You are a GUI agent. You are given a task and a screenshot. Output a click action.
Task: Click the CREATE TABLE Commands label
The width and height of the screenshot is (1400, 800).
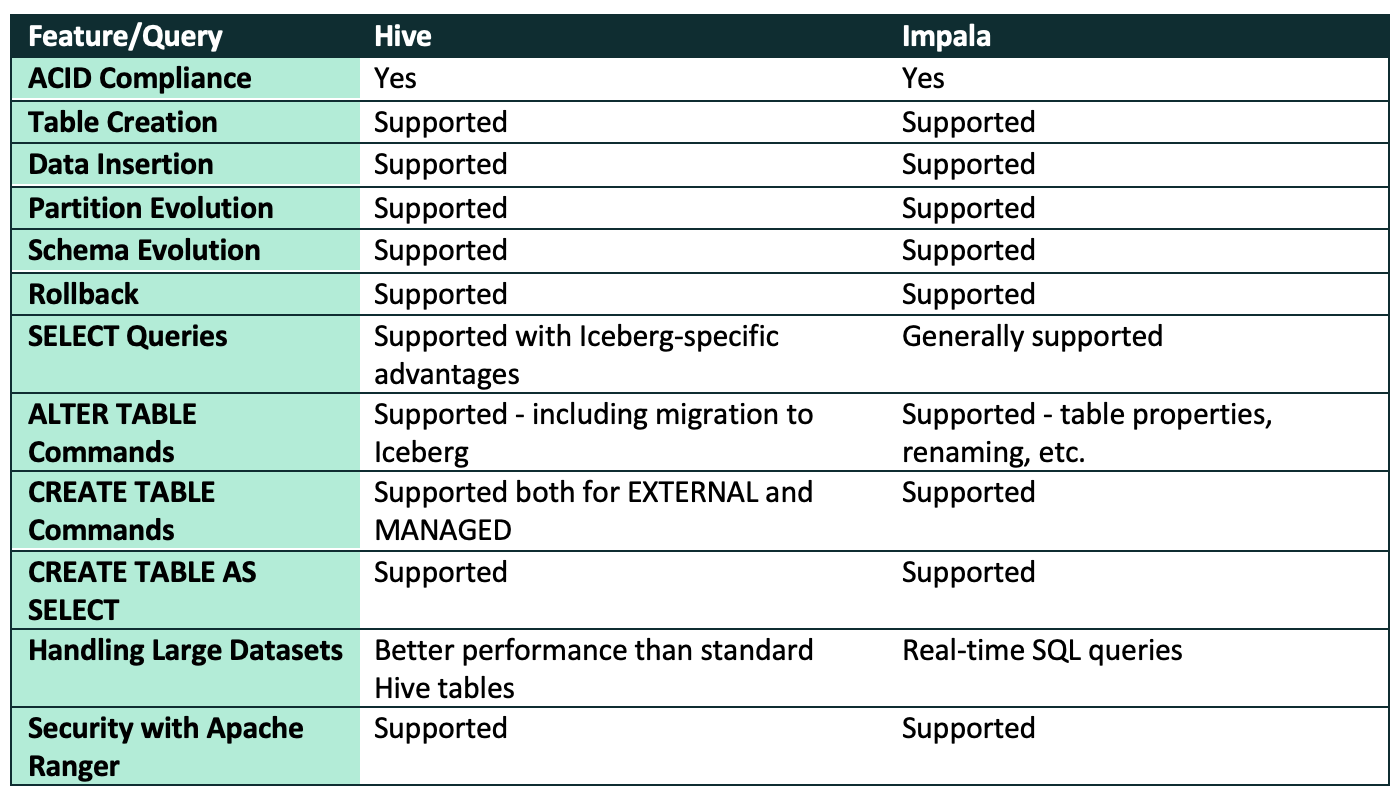[x=122, y=511]
